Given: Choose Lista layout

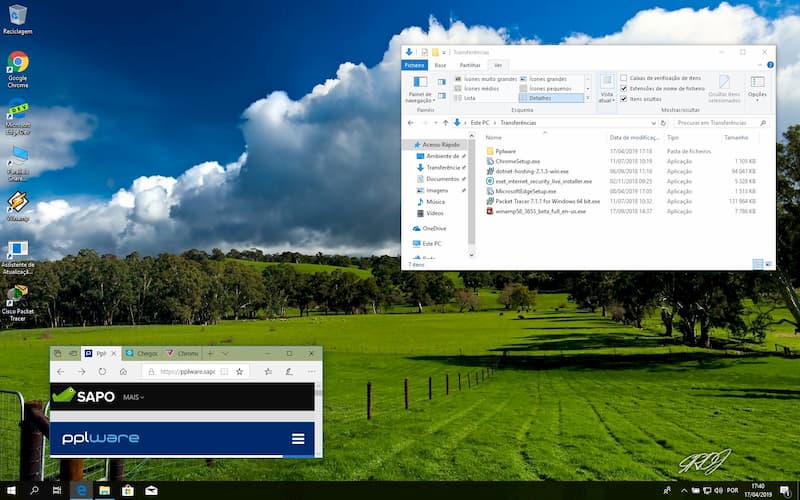Looking at the screenshot, I should [465, 98].
